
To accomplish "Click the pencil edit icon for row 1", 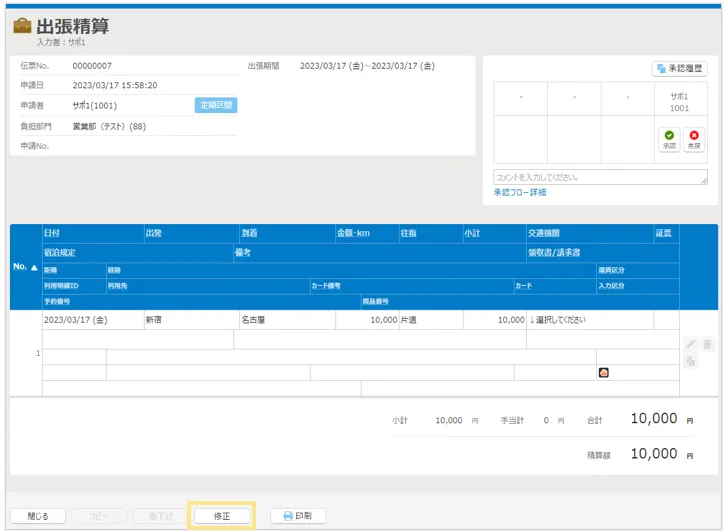I will coord(690,345).
